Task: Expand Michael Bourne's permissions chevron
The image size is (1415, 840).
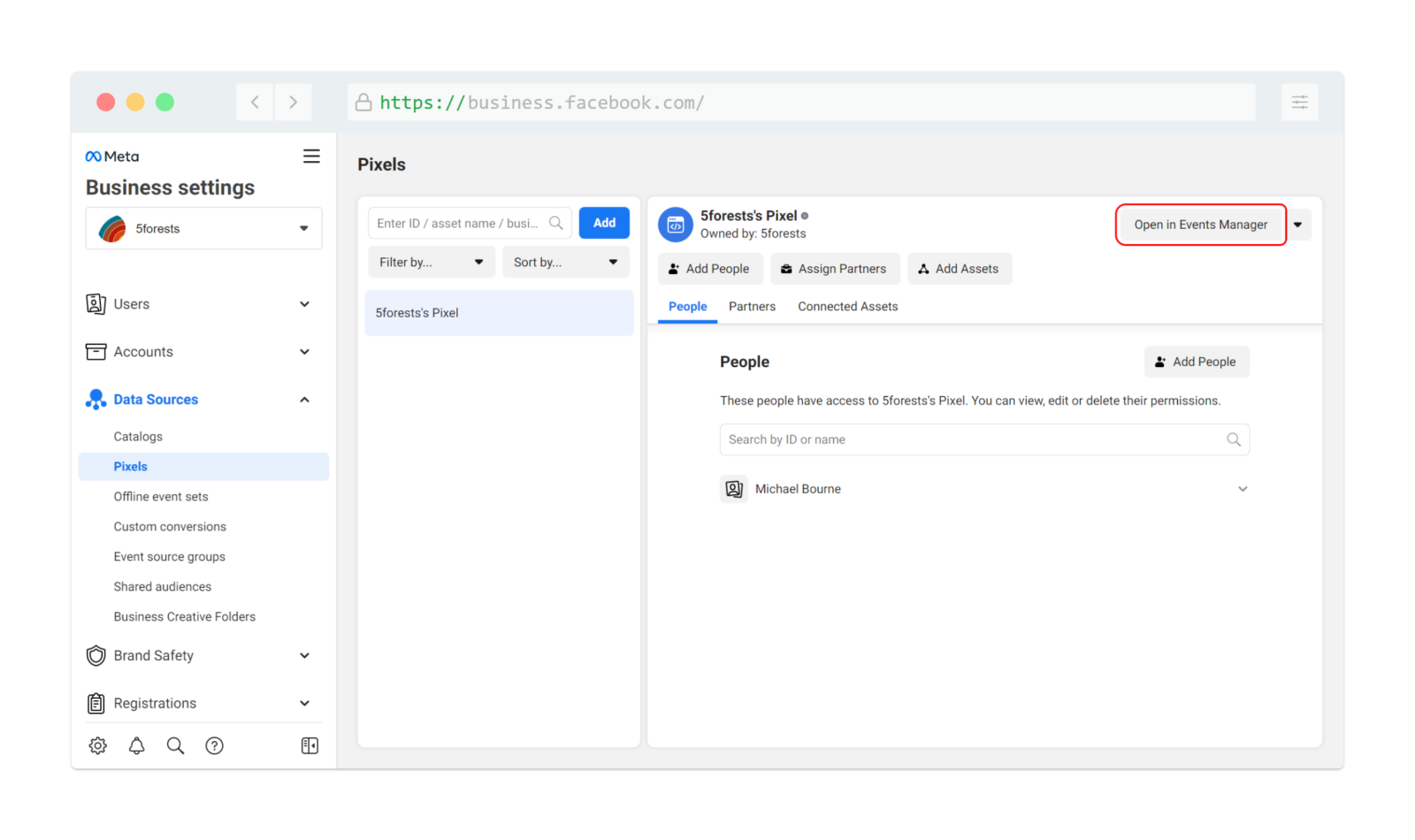Action: [x=1243, y=489]
